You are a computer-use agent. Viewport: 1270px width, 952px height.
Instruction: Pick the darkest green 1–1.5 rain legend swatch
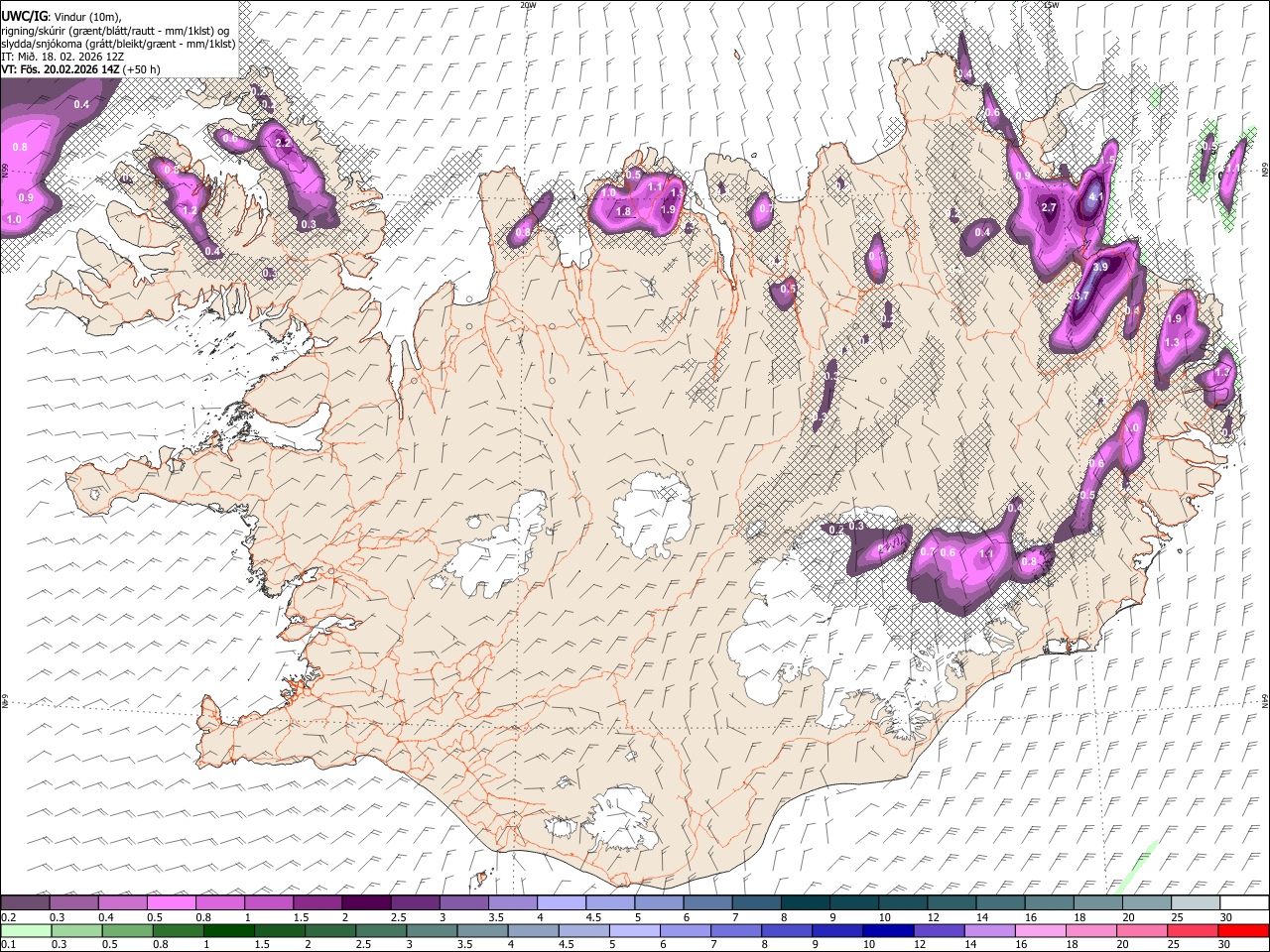(x=229, y=930)
